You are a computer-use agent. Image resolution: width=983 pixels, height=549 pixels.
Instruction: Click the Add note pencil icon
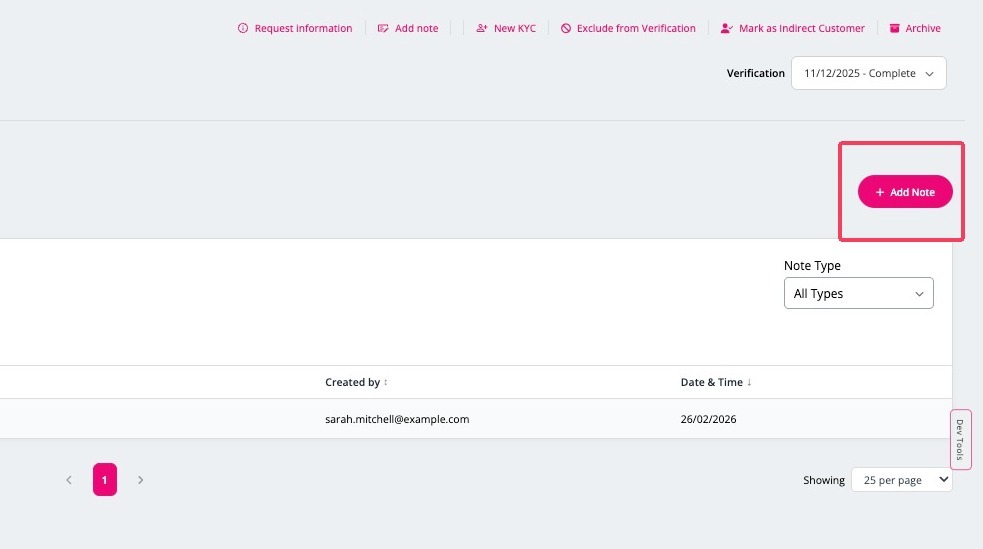pyautogui.click(x=383, y=28)
